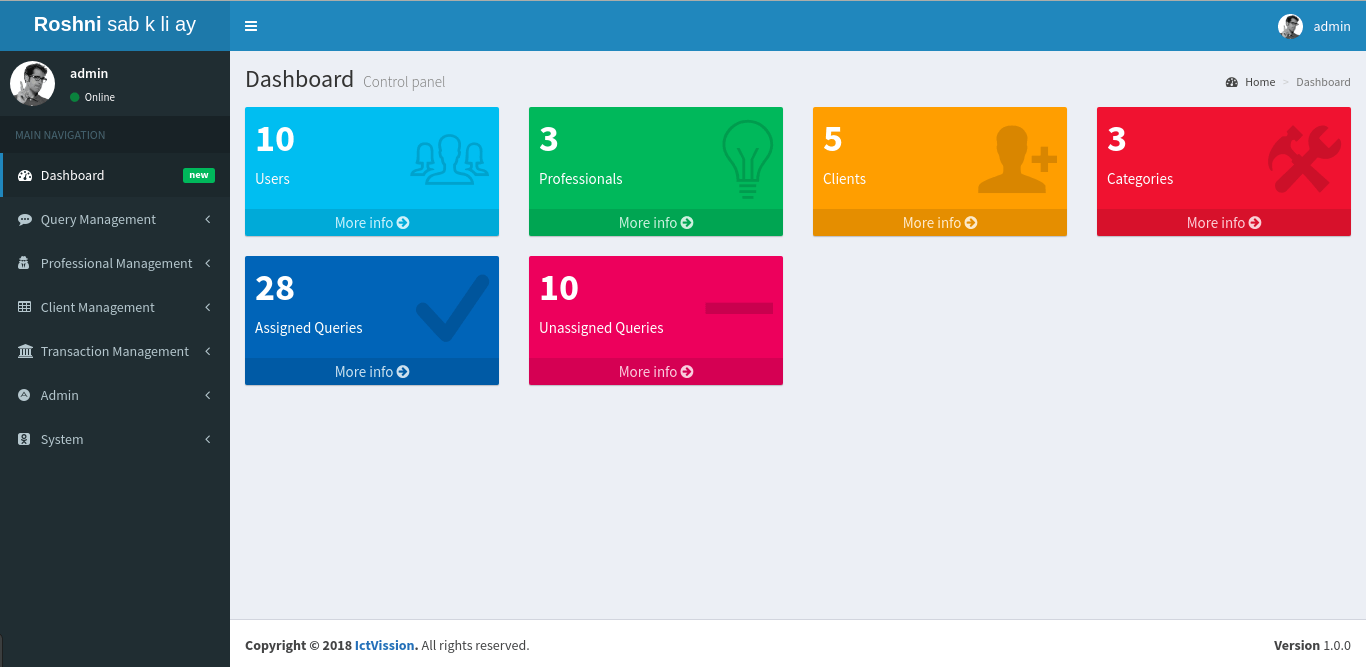Click the add-person icon on Clients card
This screenshot has width=1366, height=667.
(x=1017, y=159)
